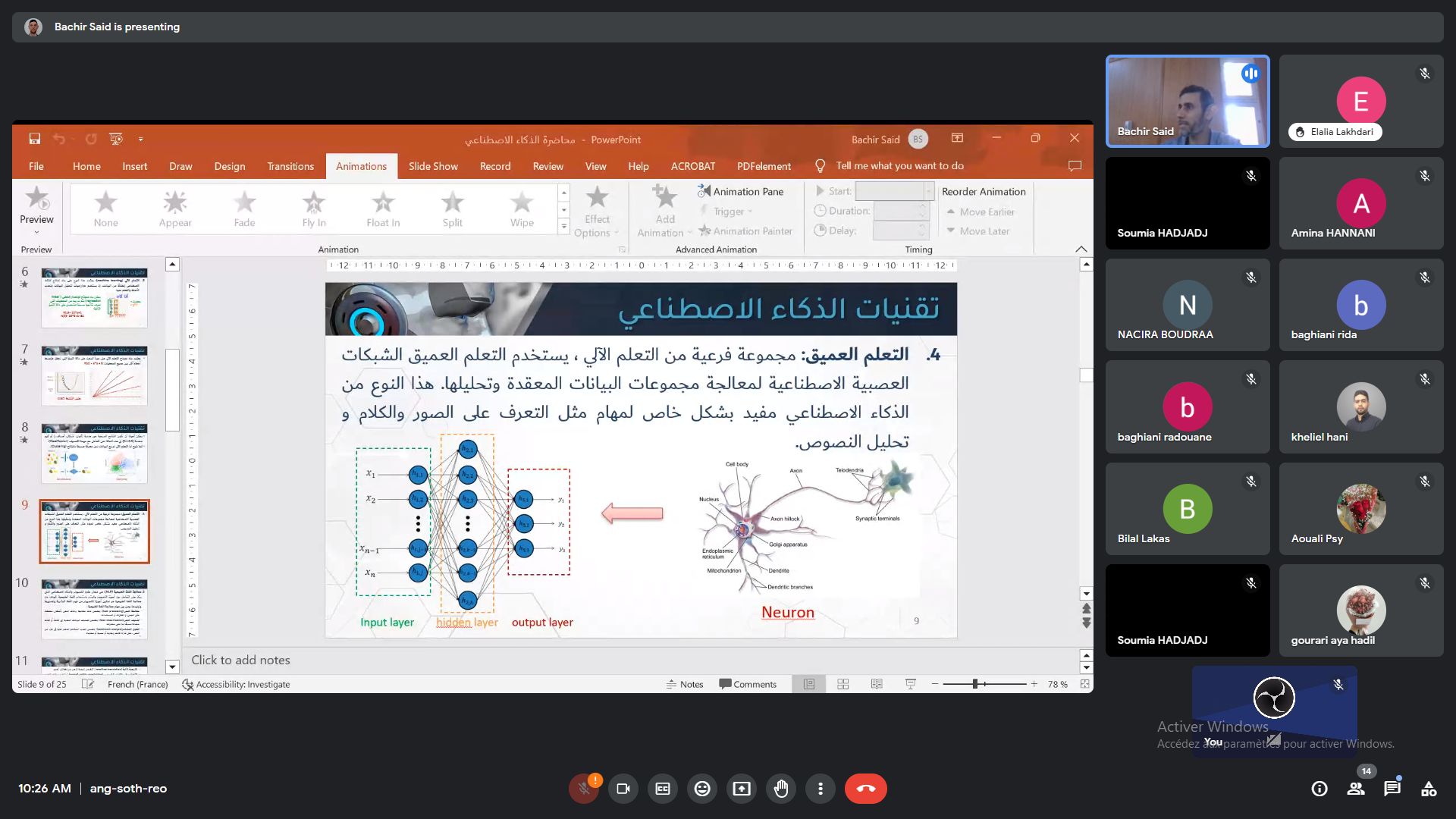The height and width of the screenshot is (819, 1456).
Task: Open more options three-dot menu
Action: coord(820,789)
